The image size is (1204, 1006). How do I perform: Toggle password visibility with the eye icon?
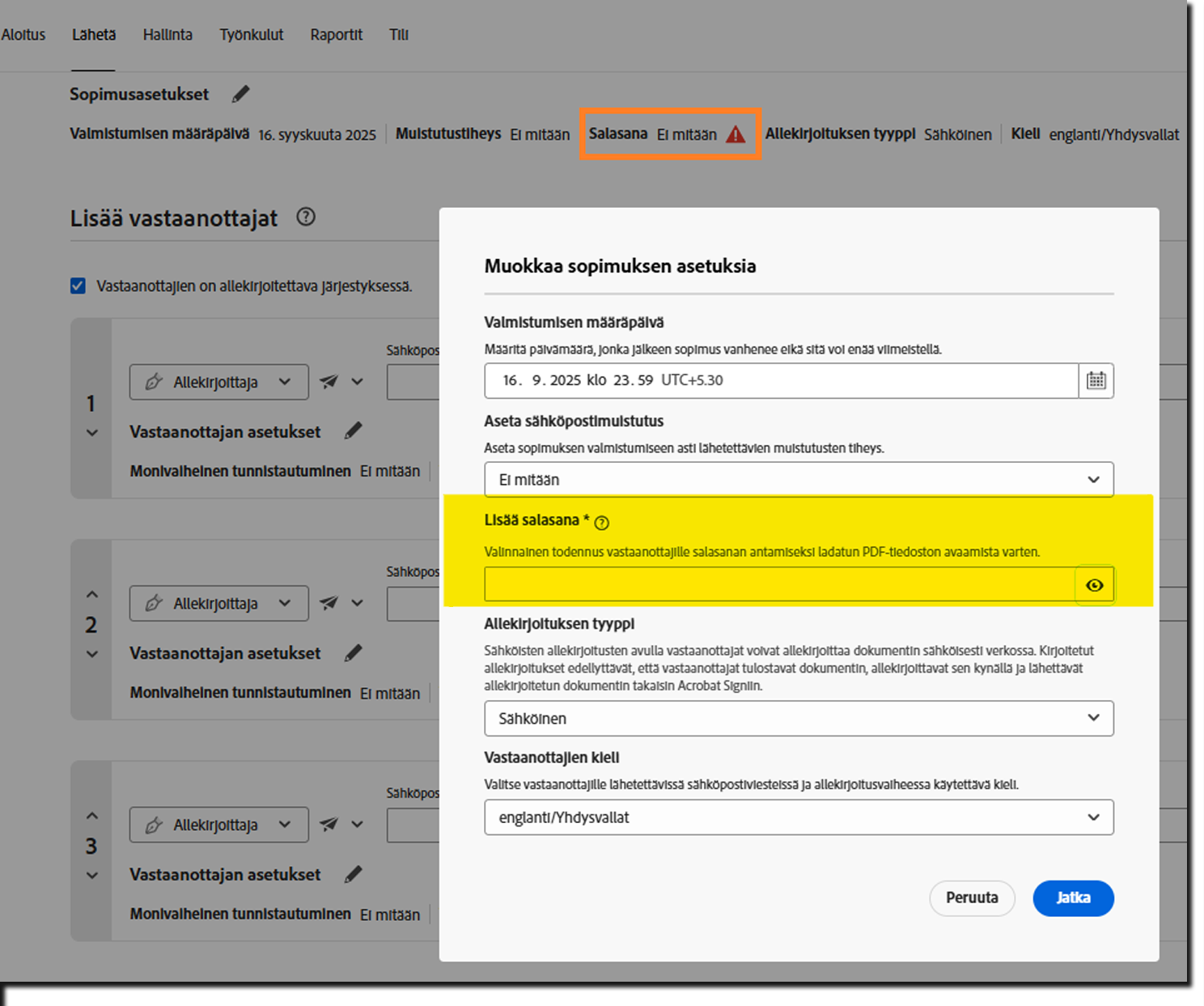pyautogui.click(x=1094, y=584)
